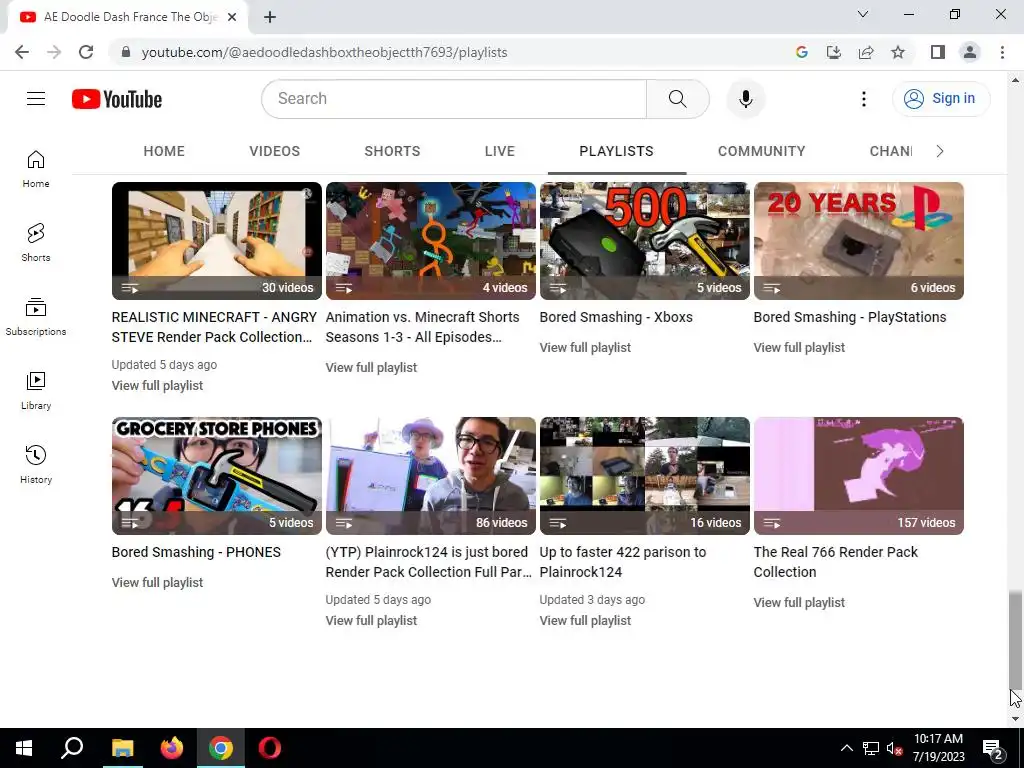
Task: Click the YouTube Search input field
Action: coord(455,99)
